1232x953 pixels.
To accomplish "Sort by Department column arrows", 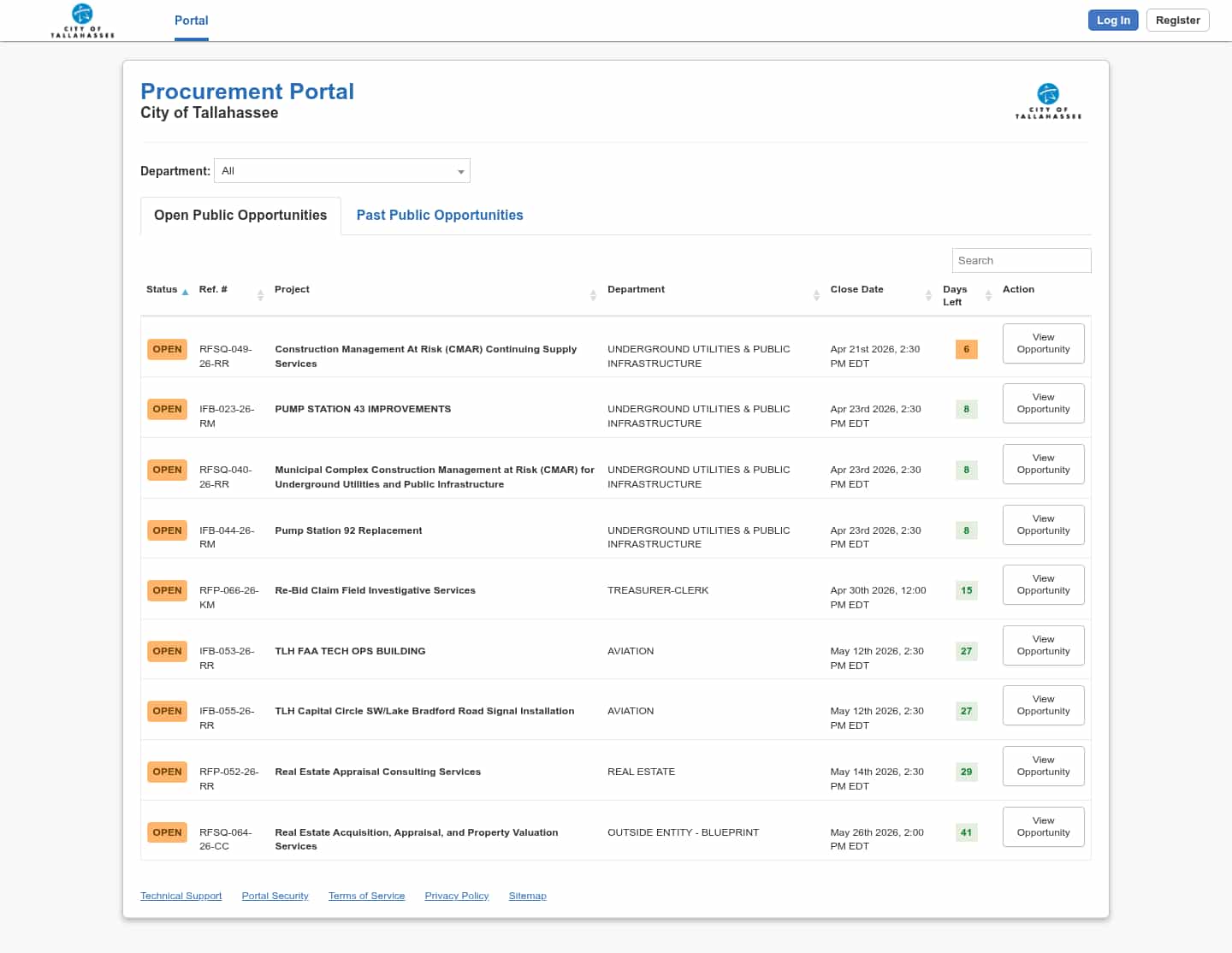I will tap(816, 295).
